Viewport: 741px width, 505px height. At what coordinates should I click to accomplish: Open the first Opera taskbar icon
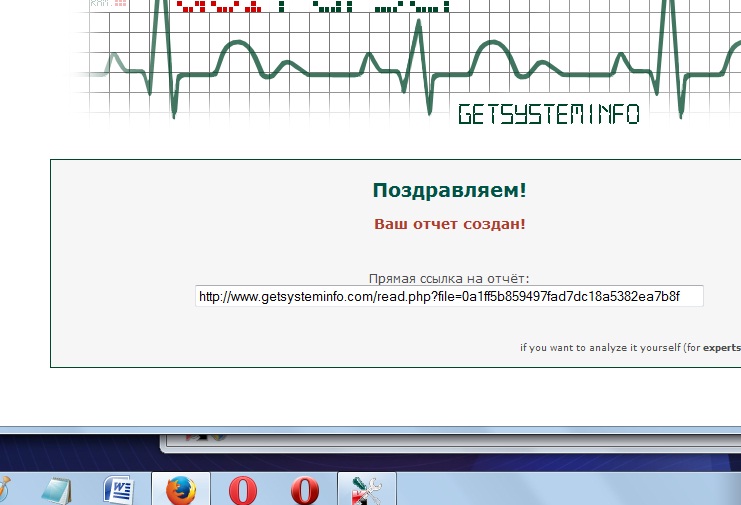coord(243,490)
